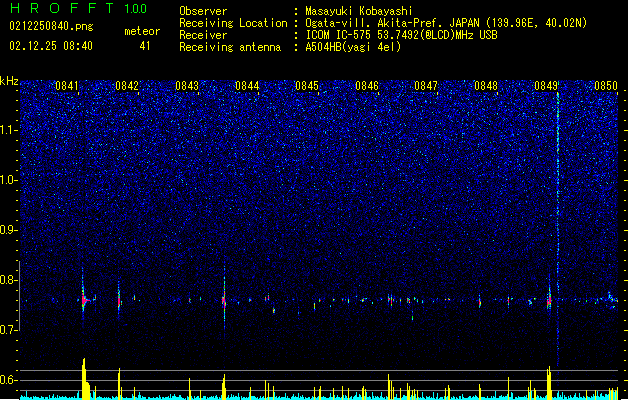Click the 0846 time marker

(x=367, y=86)
